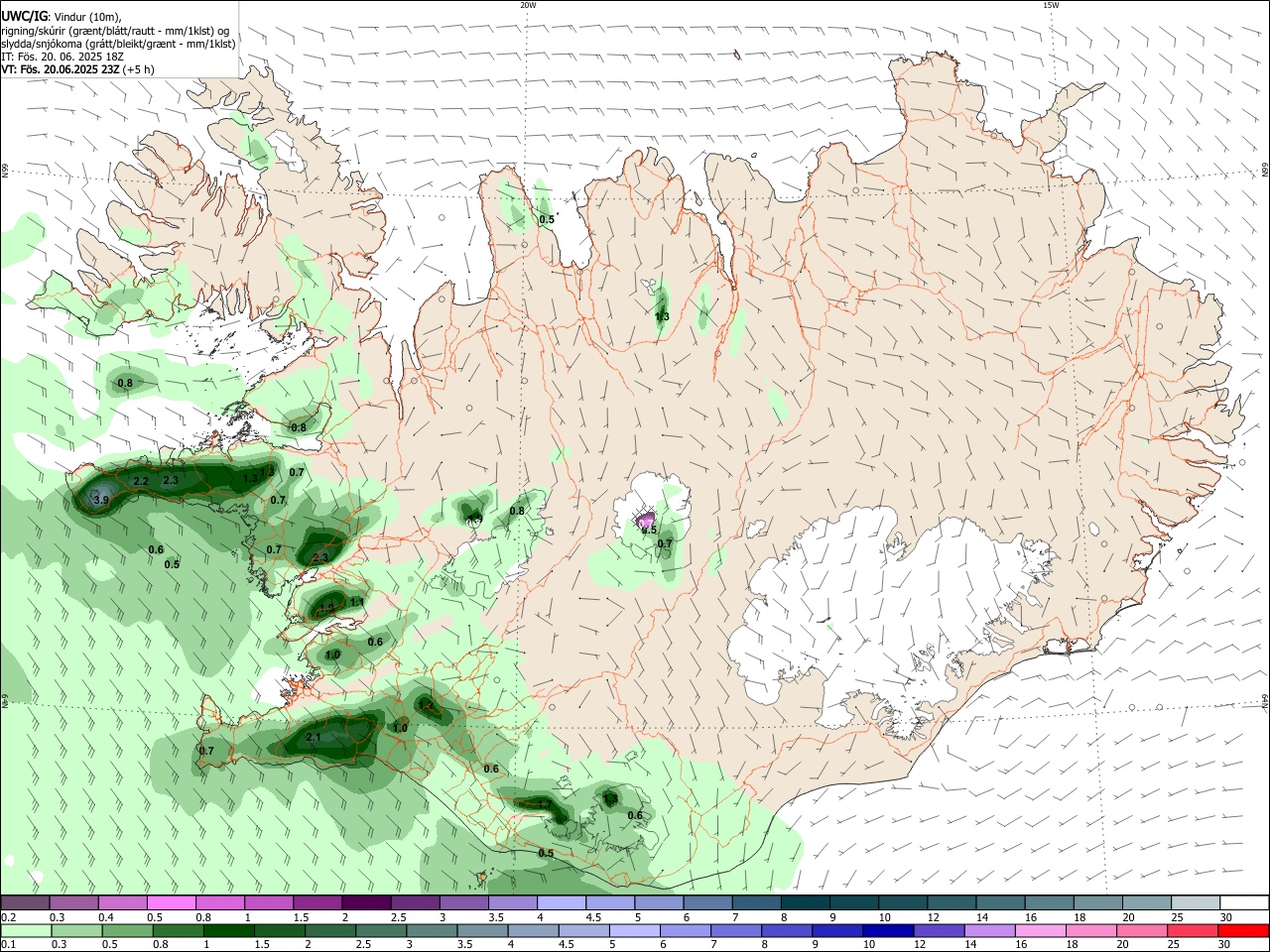The image size is (1270, 952).
Task: Click the 66N latitude label on the right edge
Action: pyautogui.click(x=1265, y=171)
